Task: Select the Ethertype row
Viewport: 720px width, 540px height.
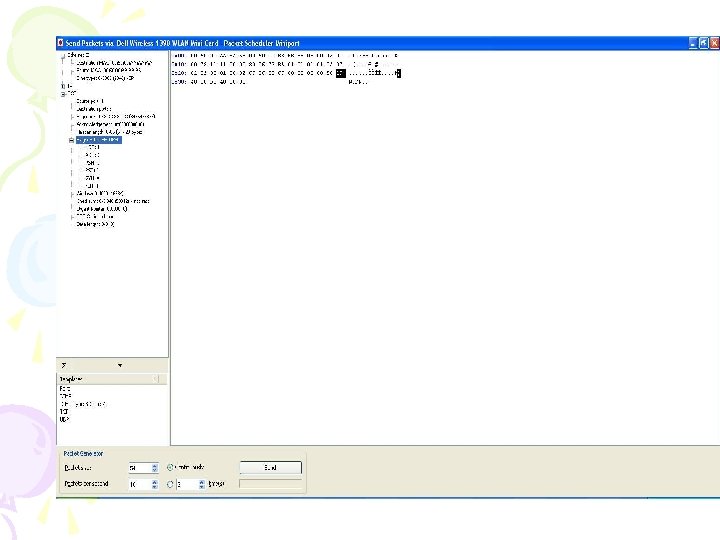Action: [x=105, y=79]
